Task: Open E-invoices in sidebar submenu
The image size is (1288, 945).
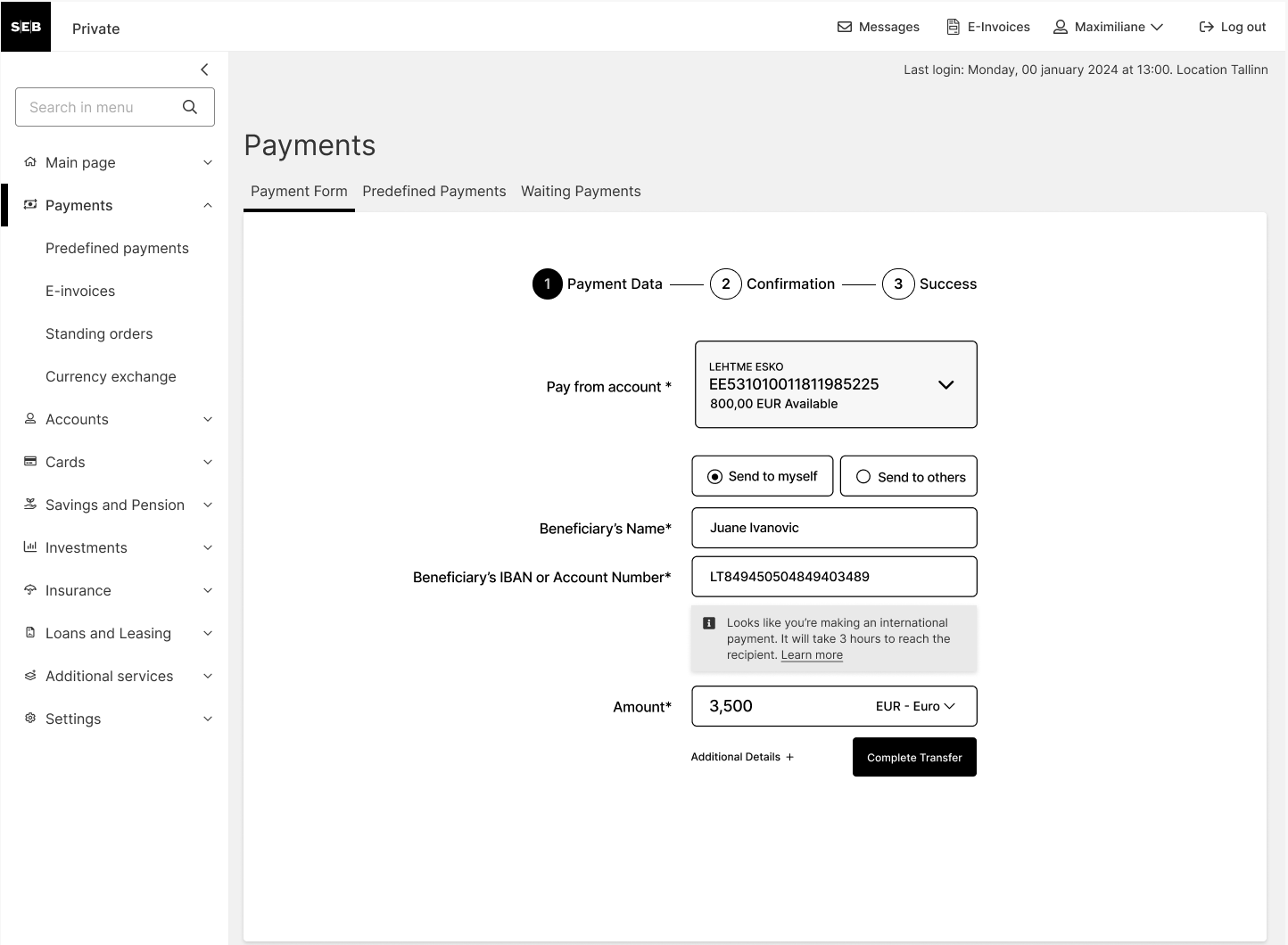Action: pyautogui.click(x=80, y=291)
